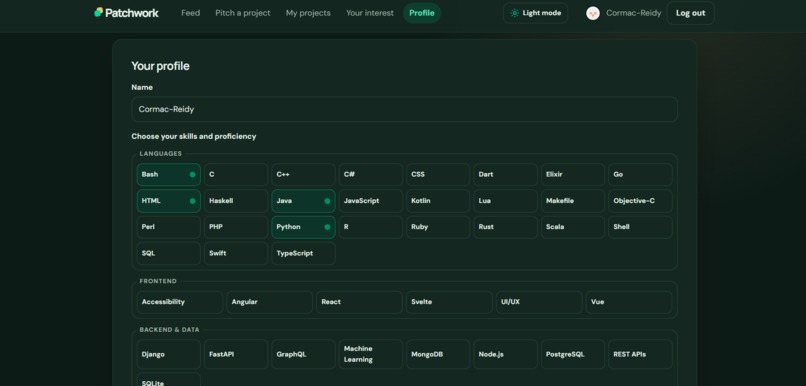Select the Profile tab

click(x=422, y=13)
